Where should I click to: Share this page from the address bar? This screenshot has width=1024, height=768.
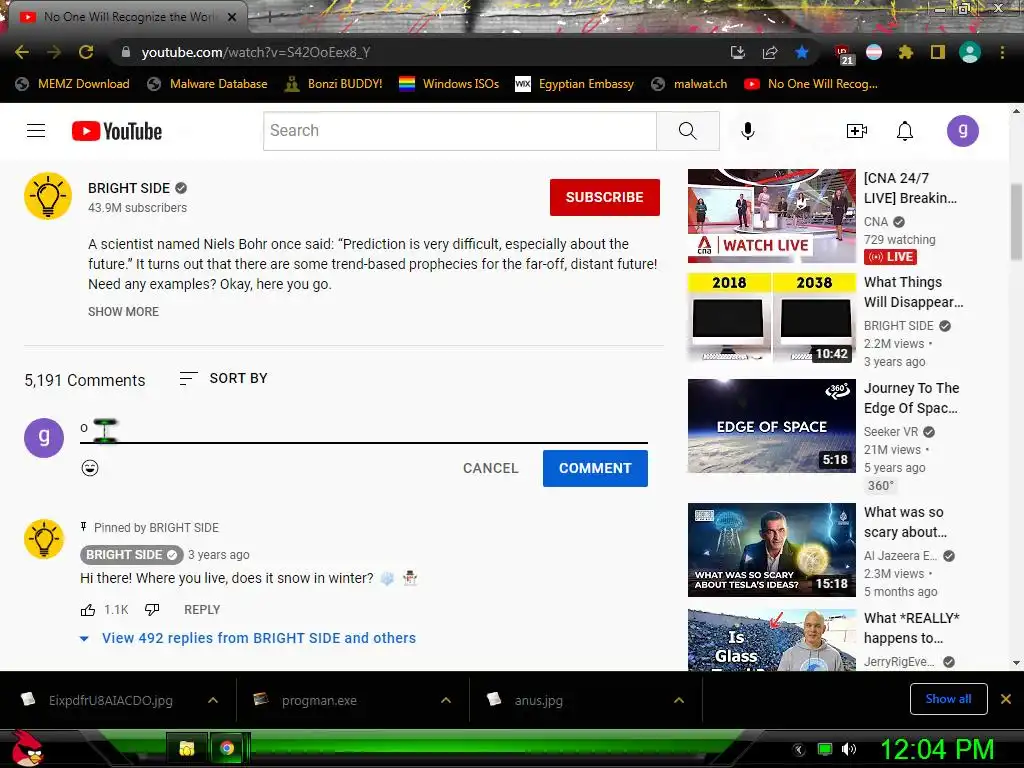[x=770, y=52]
